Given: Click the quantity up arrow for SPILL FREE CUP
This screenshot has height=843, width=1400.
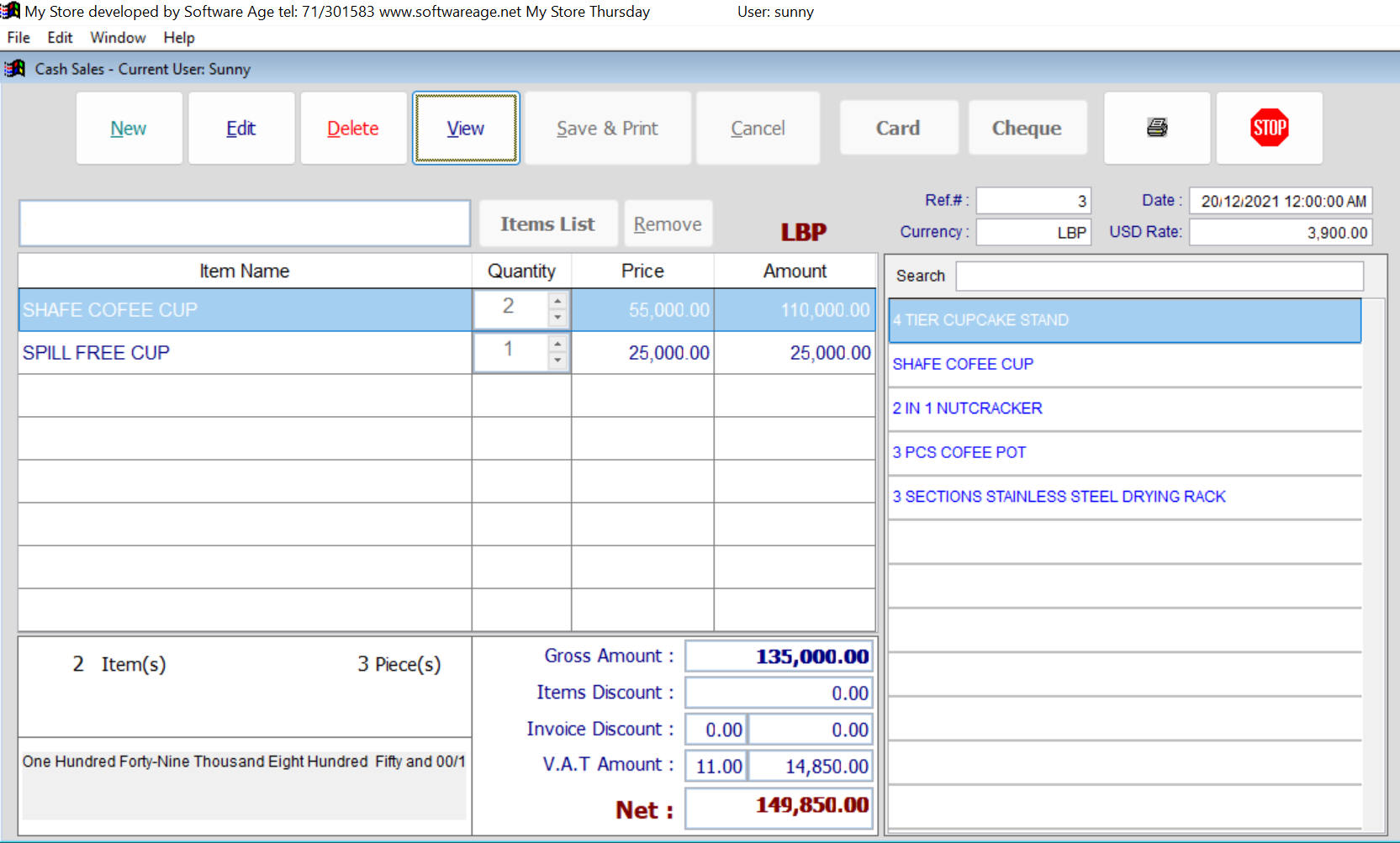Looking at the screenshot, I should pos(557,343).
